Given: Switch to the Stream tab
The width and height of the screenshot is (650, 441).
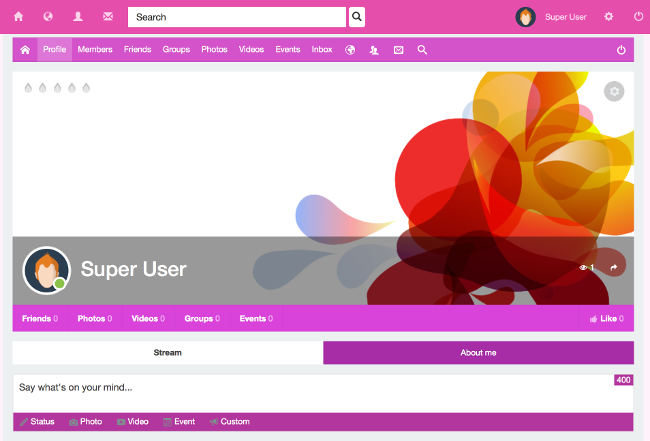Looking at the screenshot, I should pyautogui.click(x=168, y=353).
